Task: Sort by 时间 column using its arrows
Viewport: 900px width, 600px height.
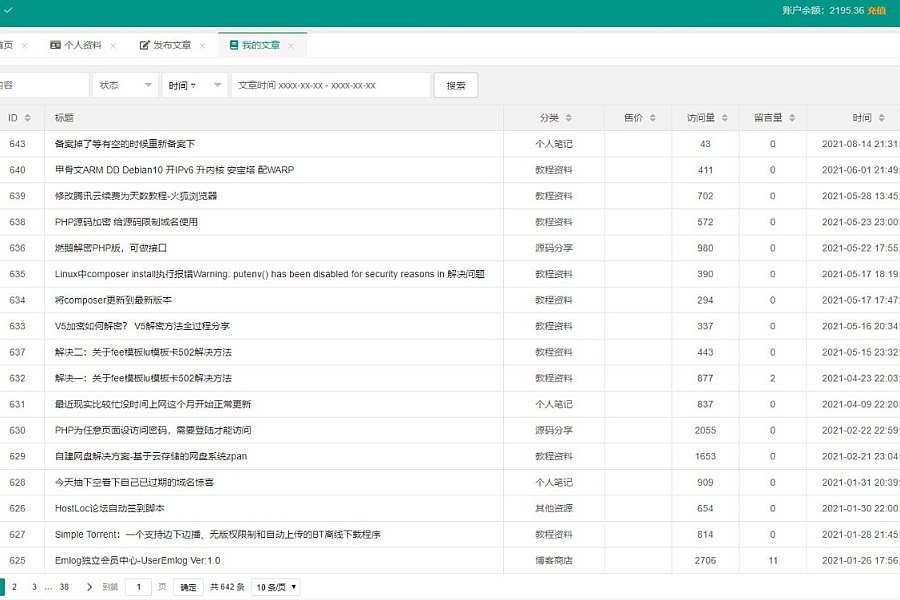Action: pos(881,118)
